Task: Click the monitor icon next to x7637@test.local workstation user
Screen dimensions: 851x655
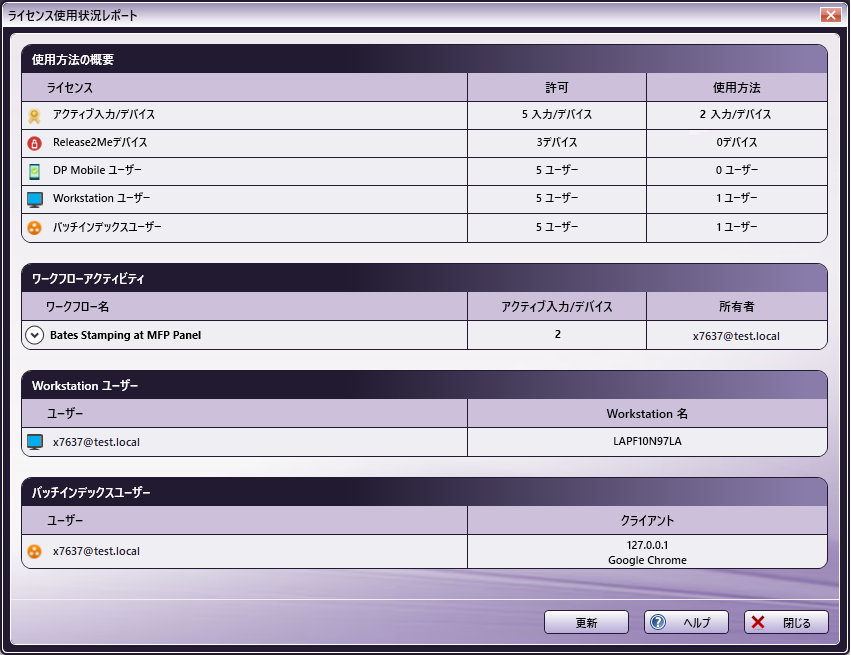Action: (35, 442)
